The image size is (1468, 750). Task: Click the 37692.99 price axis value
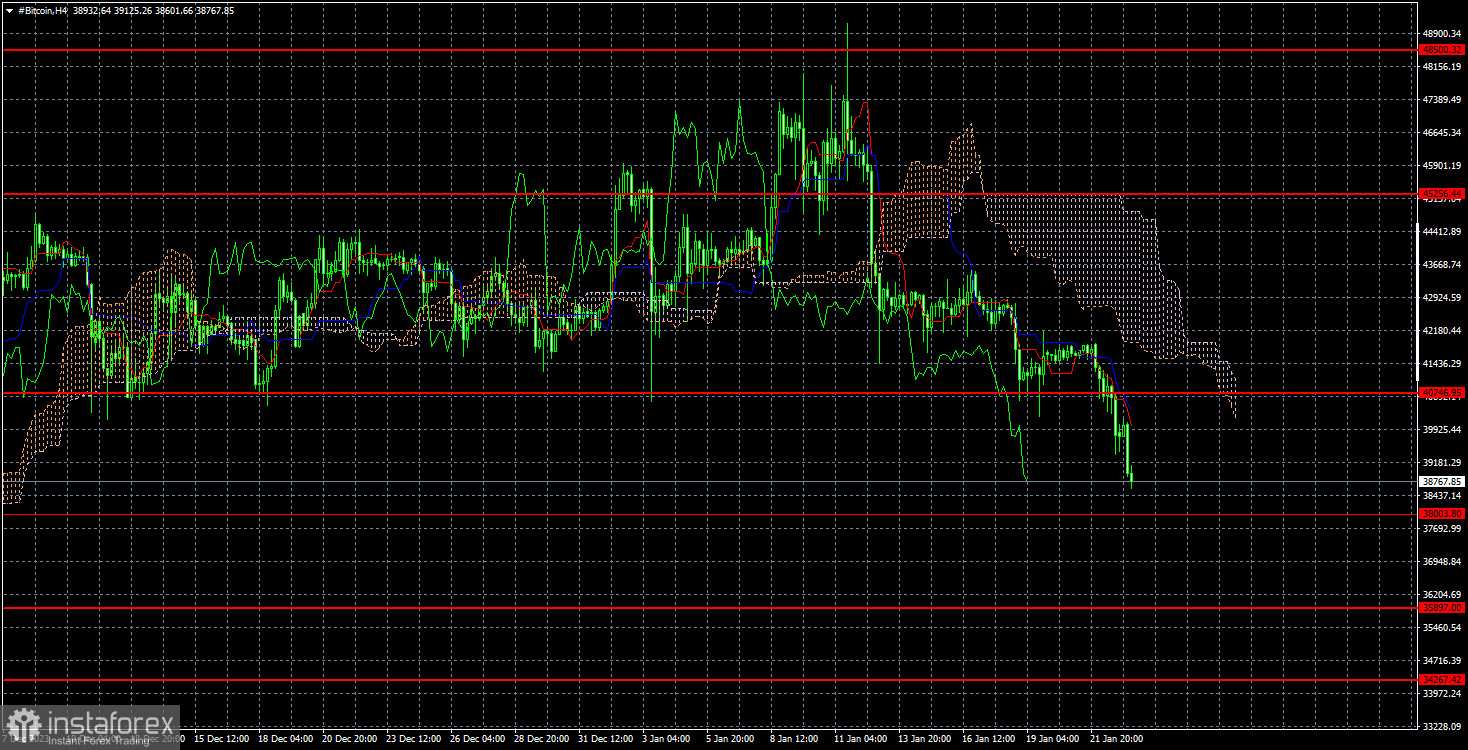click(1442, 529)
